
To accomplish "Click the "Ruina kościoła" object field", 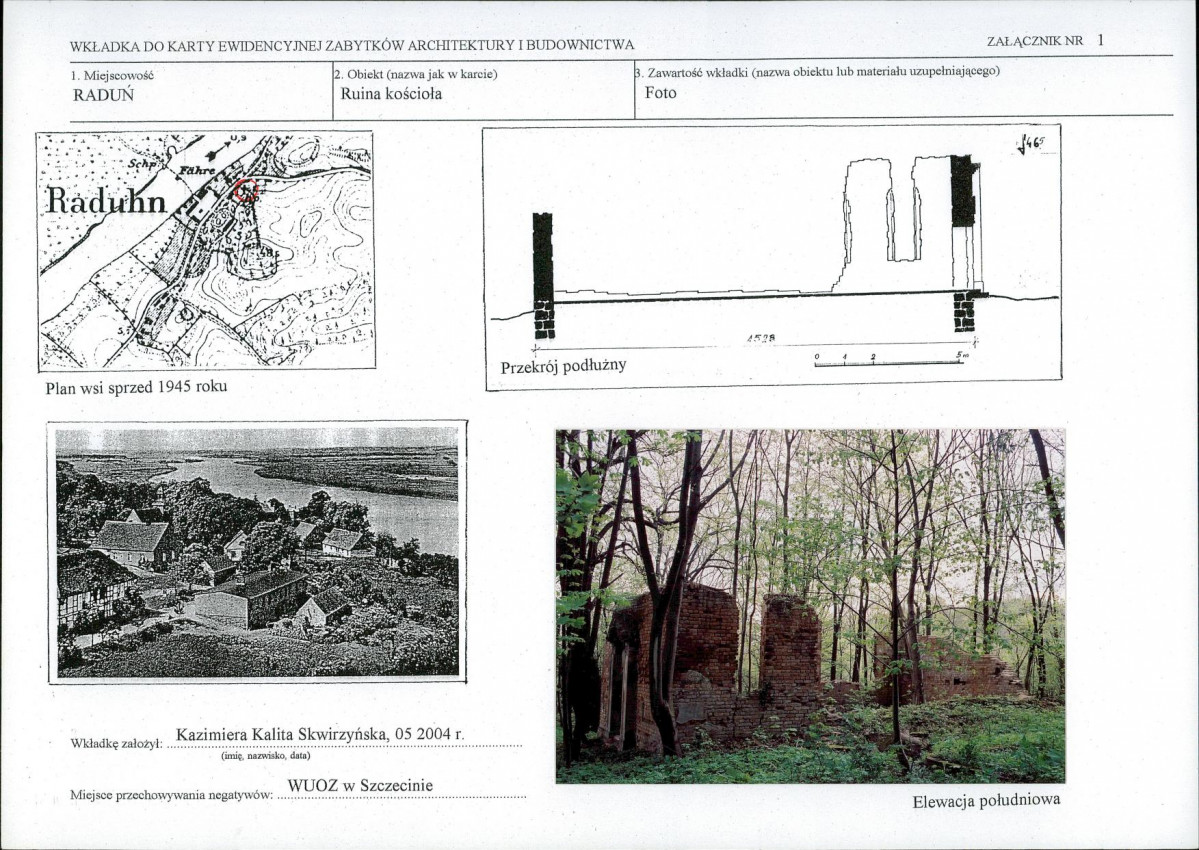I will tap(391, 94).
